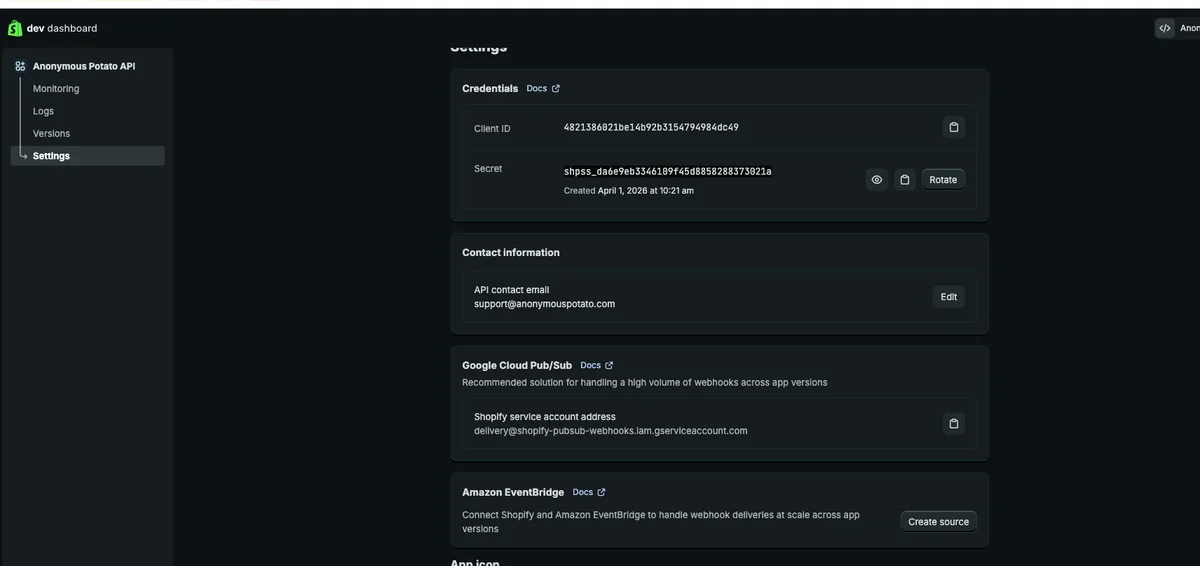Create an Amazon EventBridge source
Viewport: 1200px width, 566px height.
pos(937,522)
